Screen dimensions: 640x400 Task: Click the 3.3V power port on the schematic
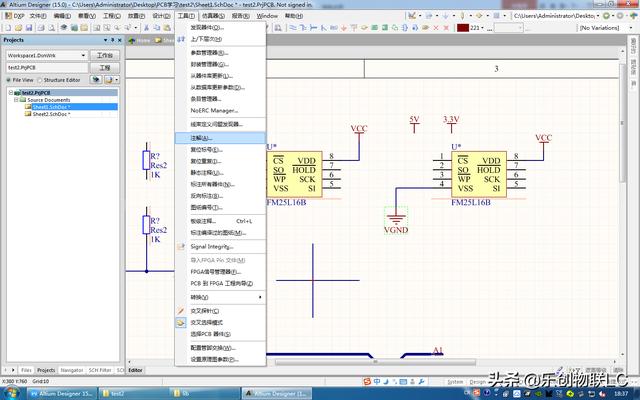pyautogui.click(x=451, y=124)
